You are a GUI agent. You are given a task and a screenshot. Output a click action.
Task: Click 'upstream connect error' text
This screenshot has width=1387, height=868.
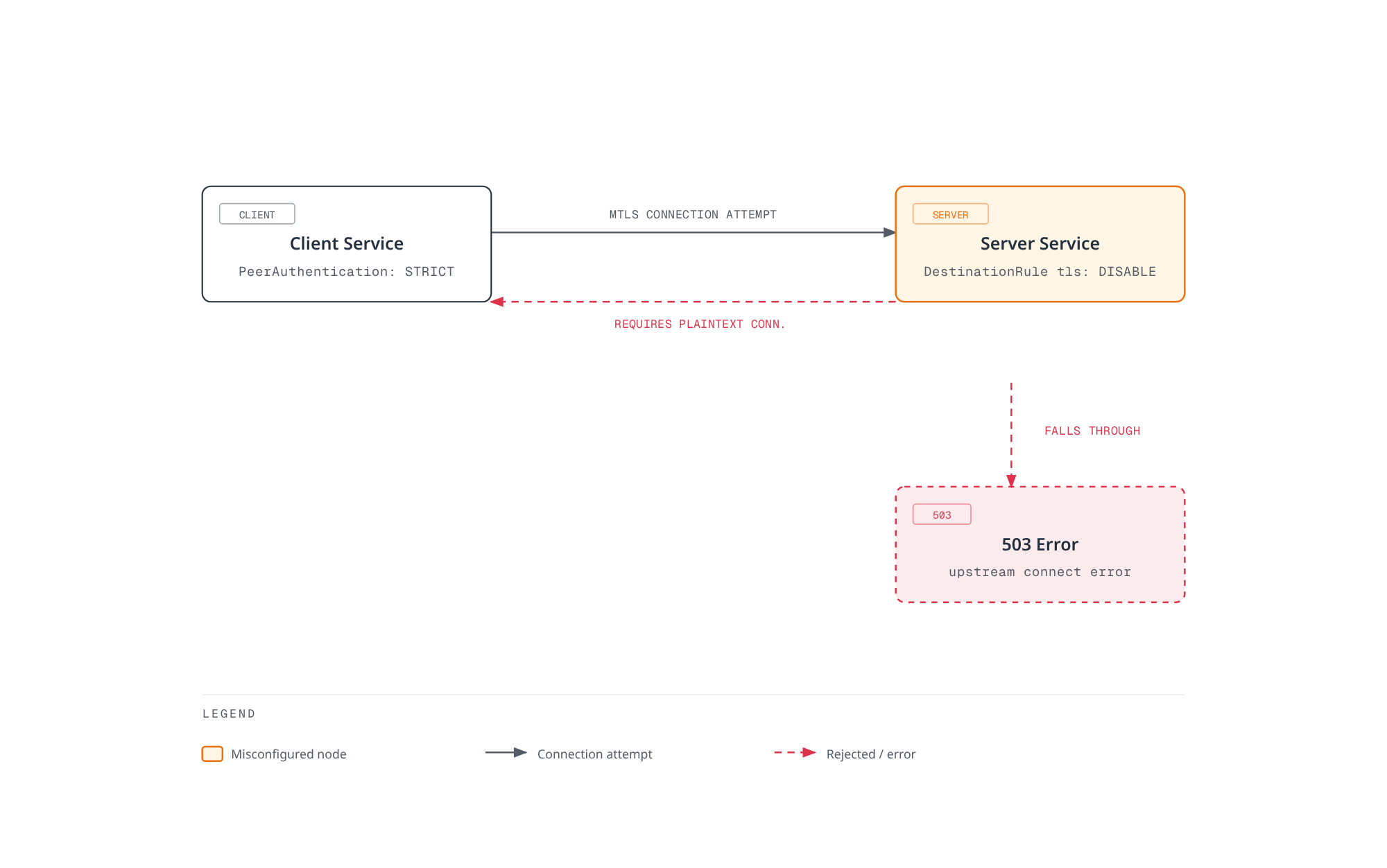1040,572
